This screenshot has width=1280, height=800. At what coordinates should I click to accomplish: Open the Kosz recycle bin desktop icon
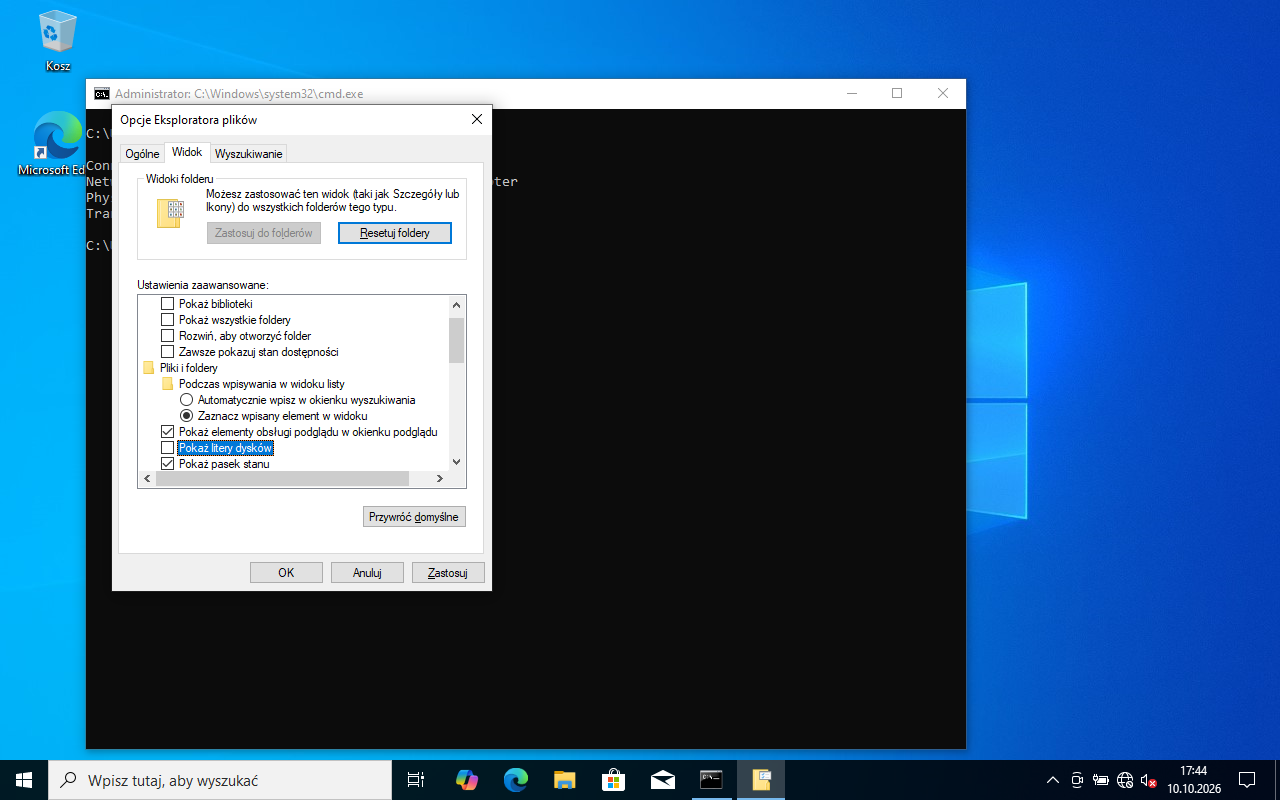tap(58, 42)
